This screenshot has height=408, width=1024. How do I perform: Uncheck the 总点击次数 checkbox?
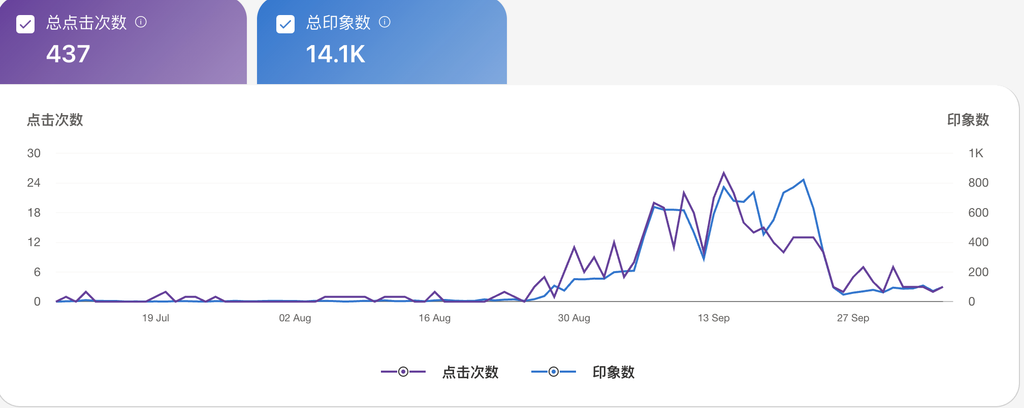25,24
